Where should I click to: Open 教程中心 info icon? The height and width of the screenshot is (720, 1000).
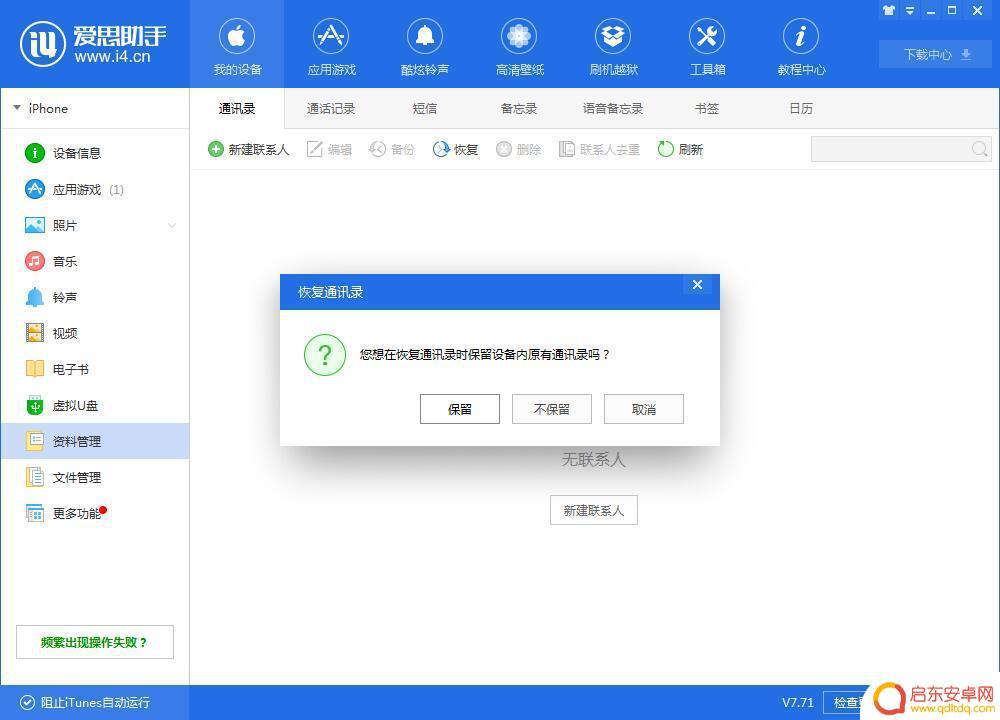tap(801, 36)
